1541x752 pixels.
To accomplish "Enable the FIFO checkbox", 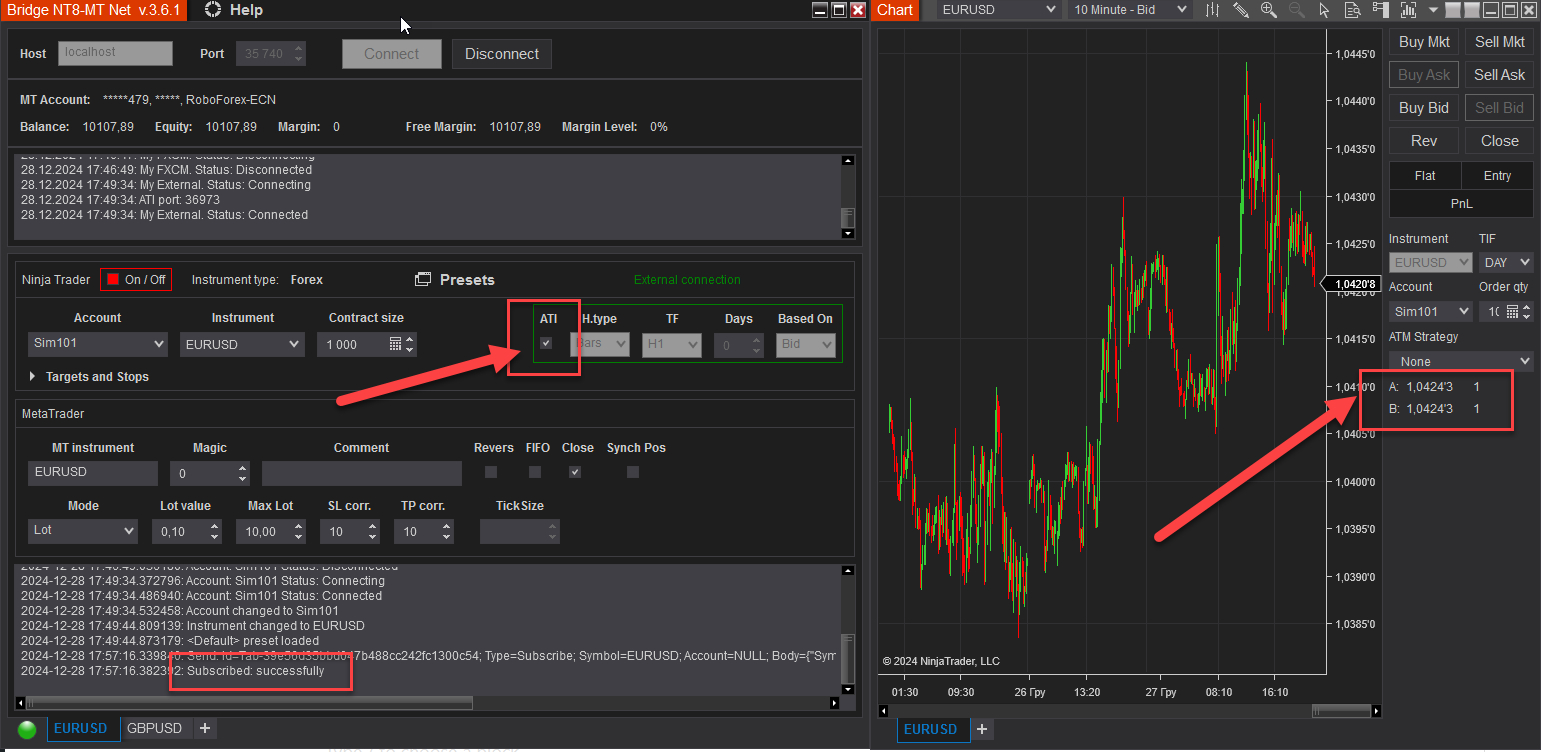I will 535,472.
